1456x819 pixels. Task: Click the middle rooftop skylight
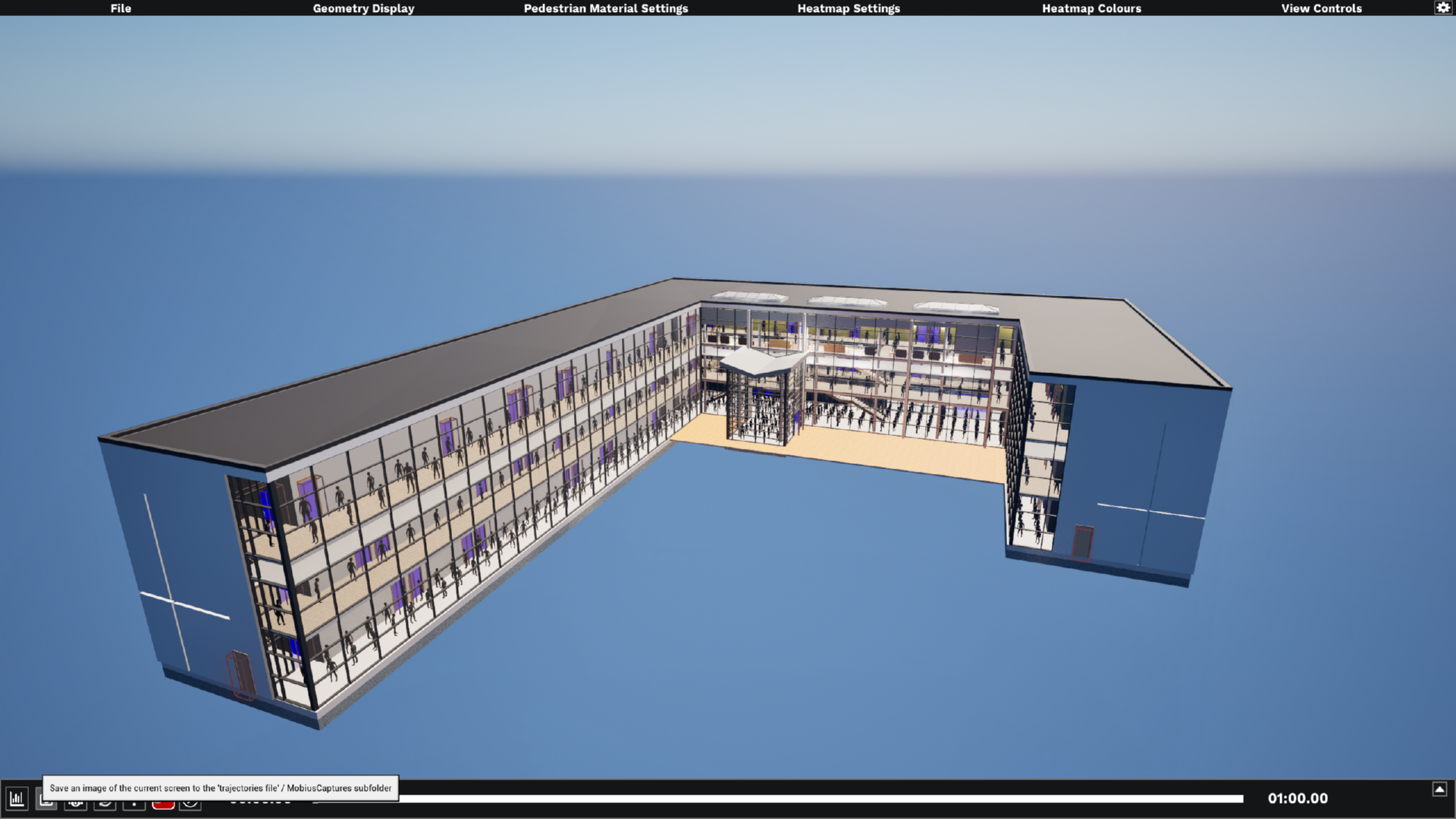847,302
